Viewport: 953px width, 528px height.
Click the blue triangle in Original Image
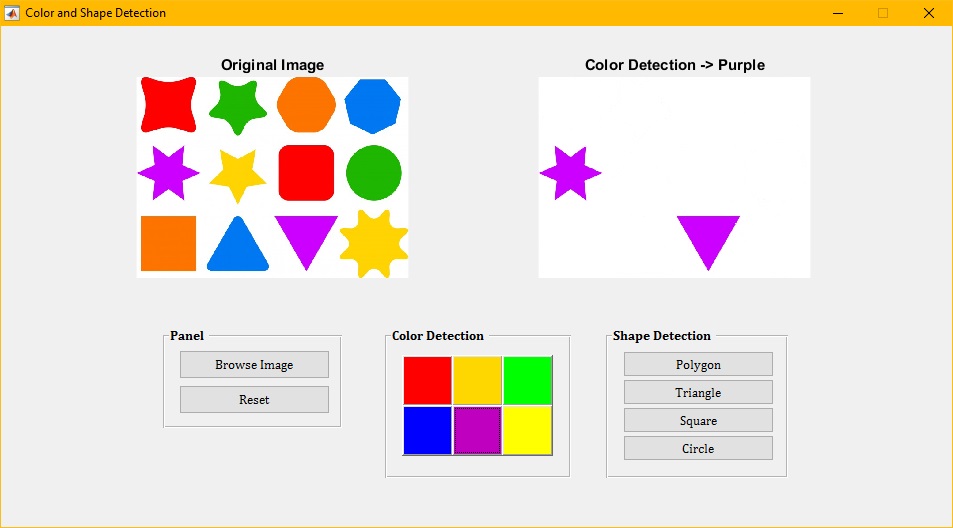(x=238, y=247)
